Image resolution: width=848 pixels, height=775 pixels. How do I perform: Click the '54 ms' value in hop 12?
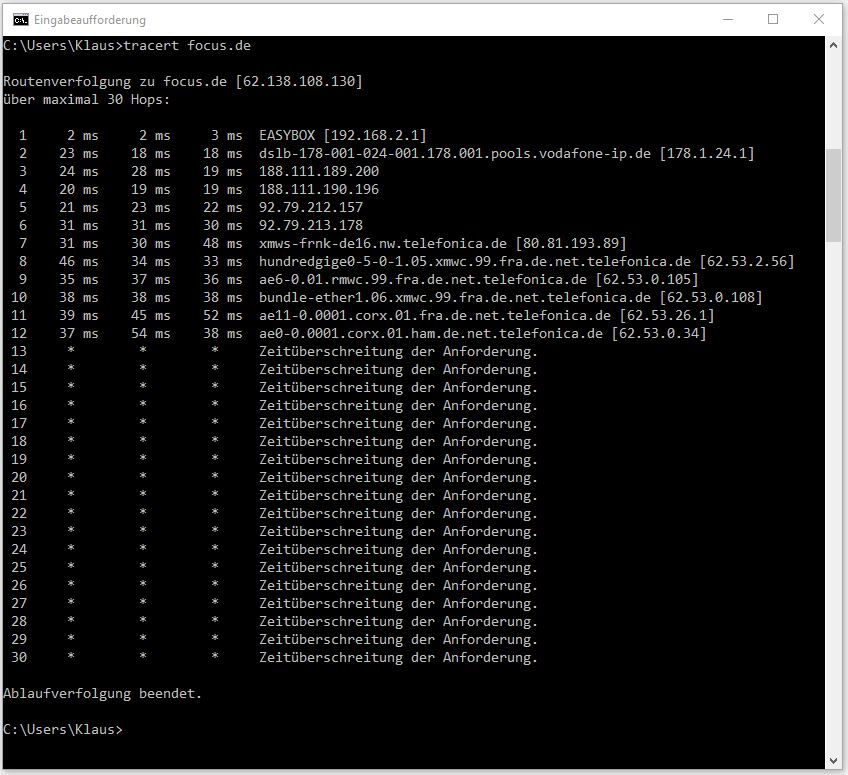(150, 333)
